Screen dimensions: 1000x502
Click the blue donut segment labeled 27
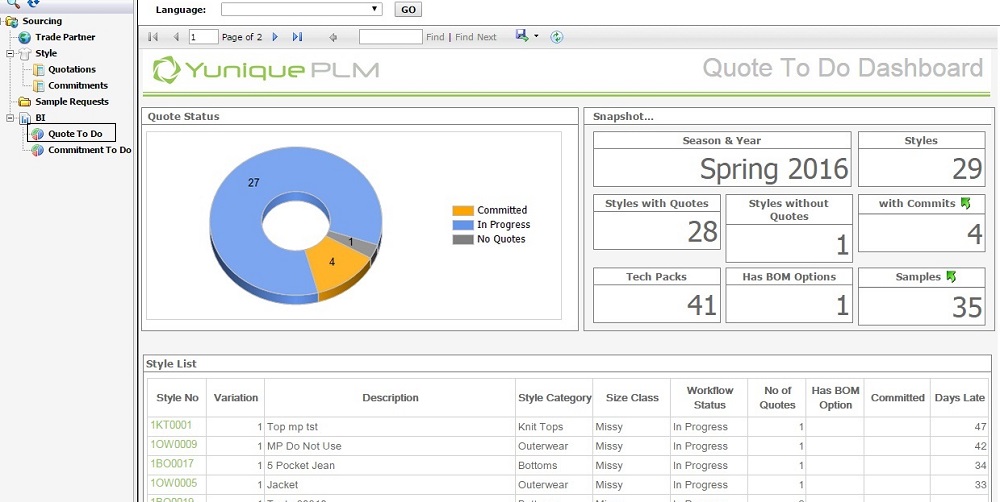254,183
